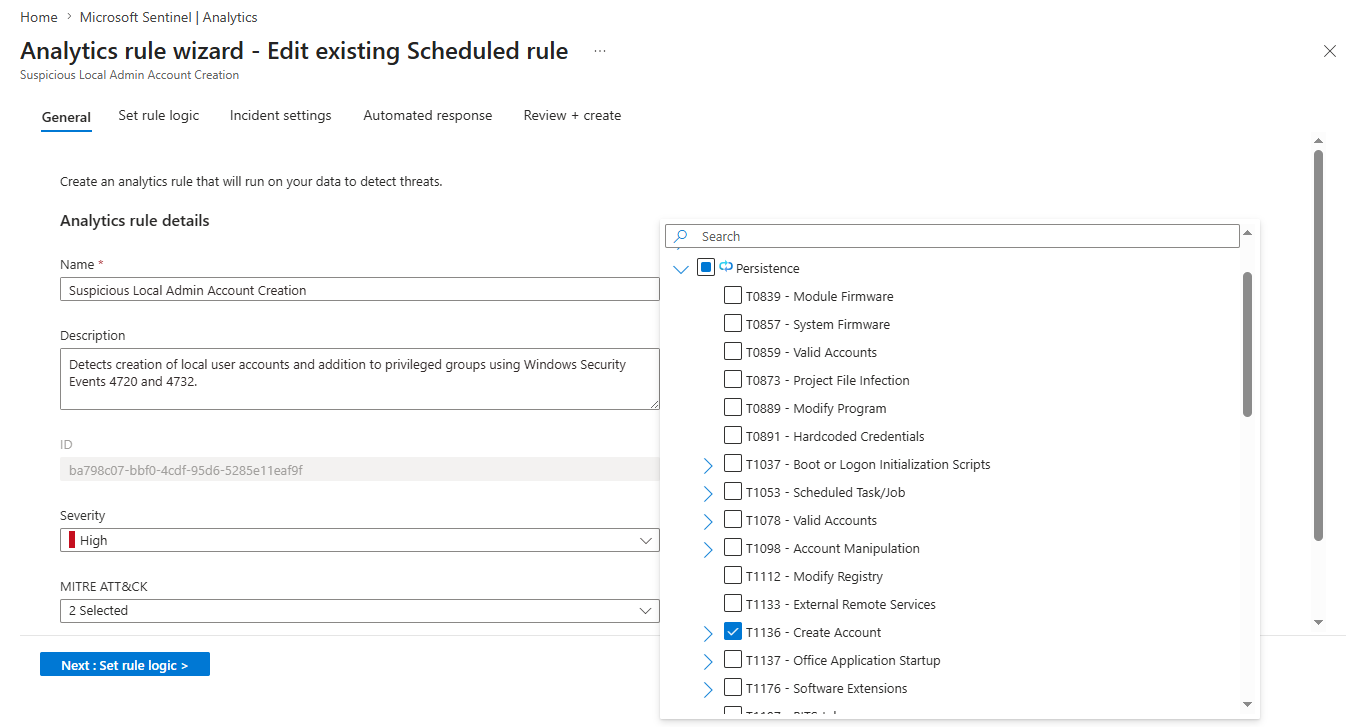Screen dimensions: 1366x727
Task: Expand T1037 Boot or Logon Initialization Scripts
Action: coord(708,465)
